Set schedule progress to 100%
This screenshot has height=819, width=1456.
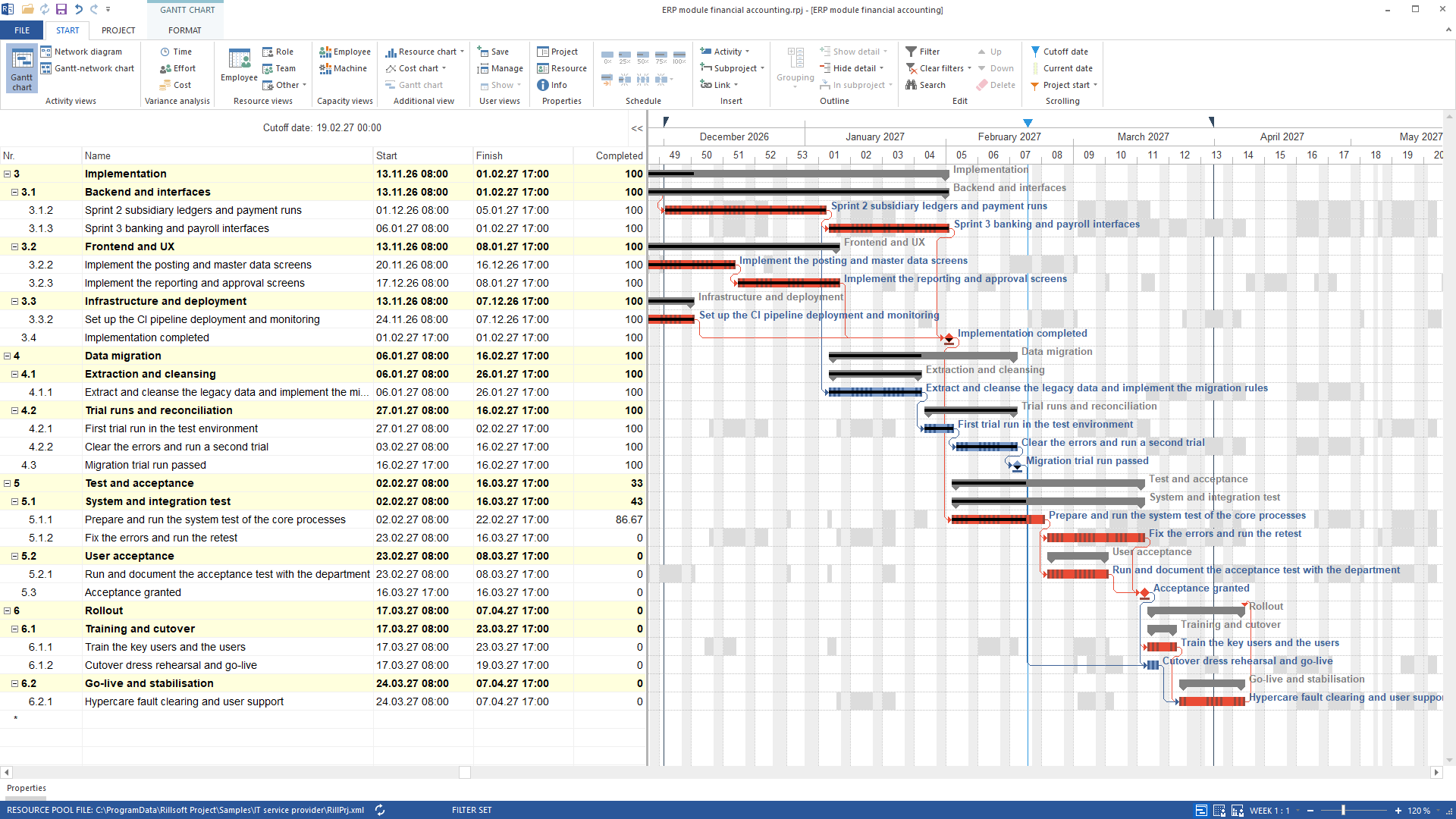click(x=679, y=56)
